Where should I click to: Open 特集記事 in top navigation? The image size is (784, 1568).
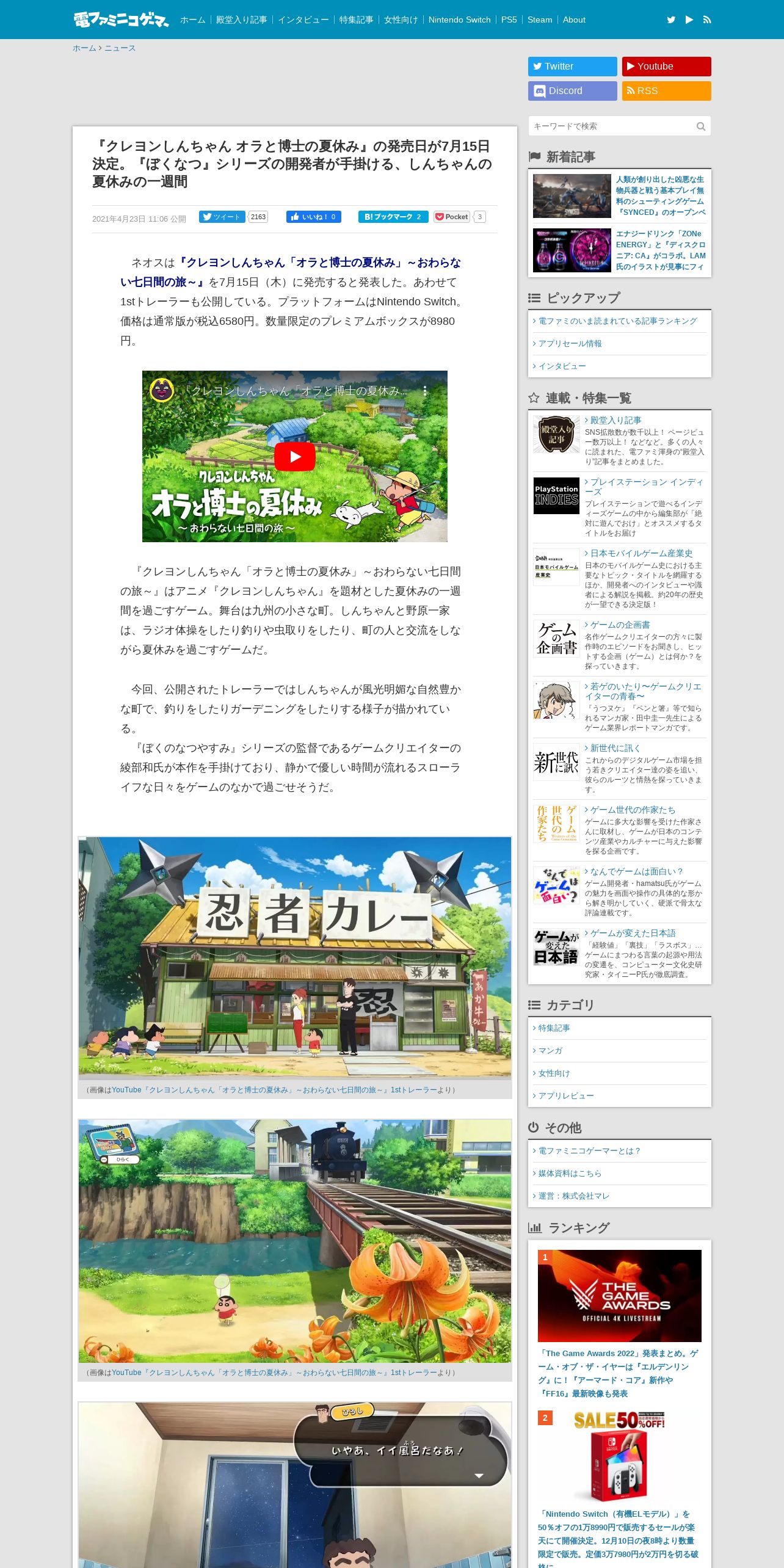[356, 20]
